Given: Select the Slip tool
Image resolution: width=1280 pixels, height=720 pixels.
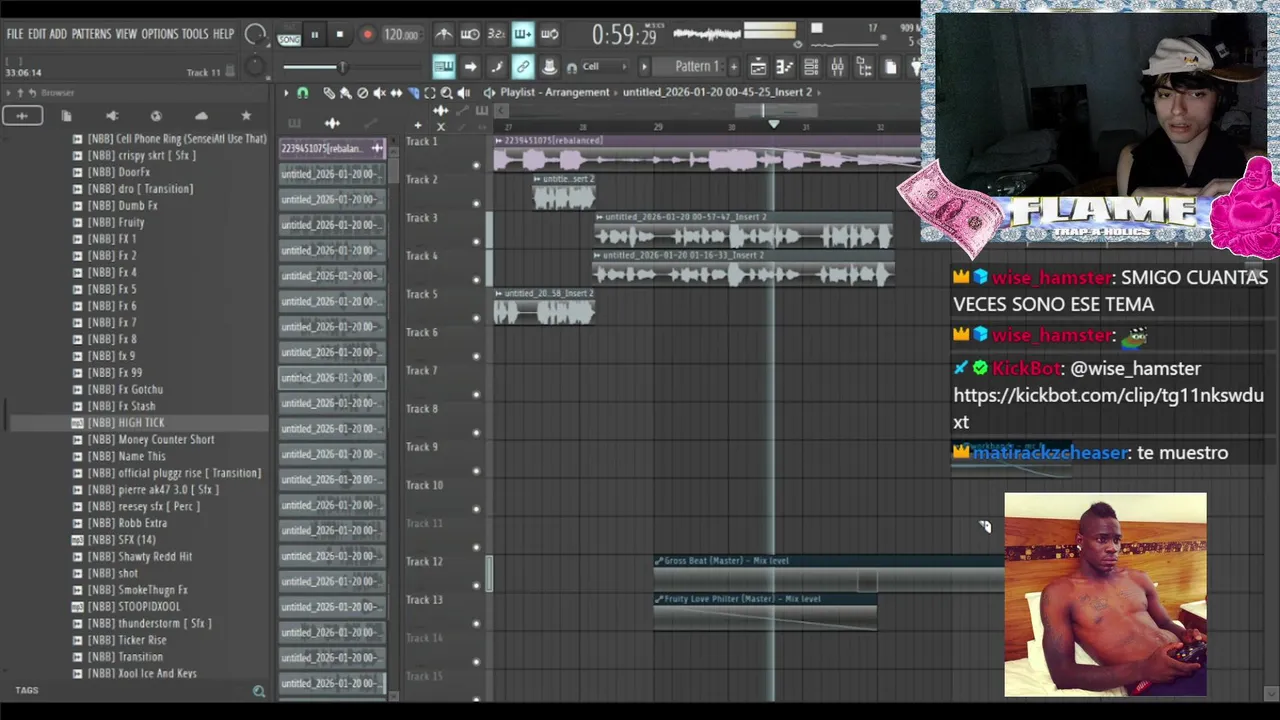Looking at the screenshot, I should [396, 93].
